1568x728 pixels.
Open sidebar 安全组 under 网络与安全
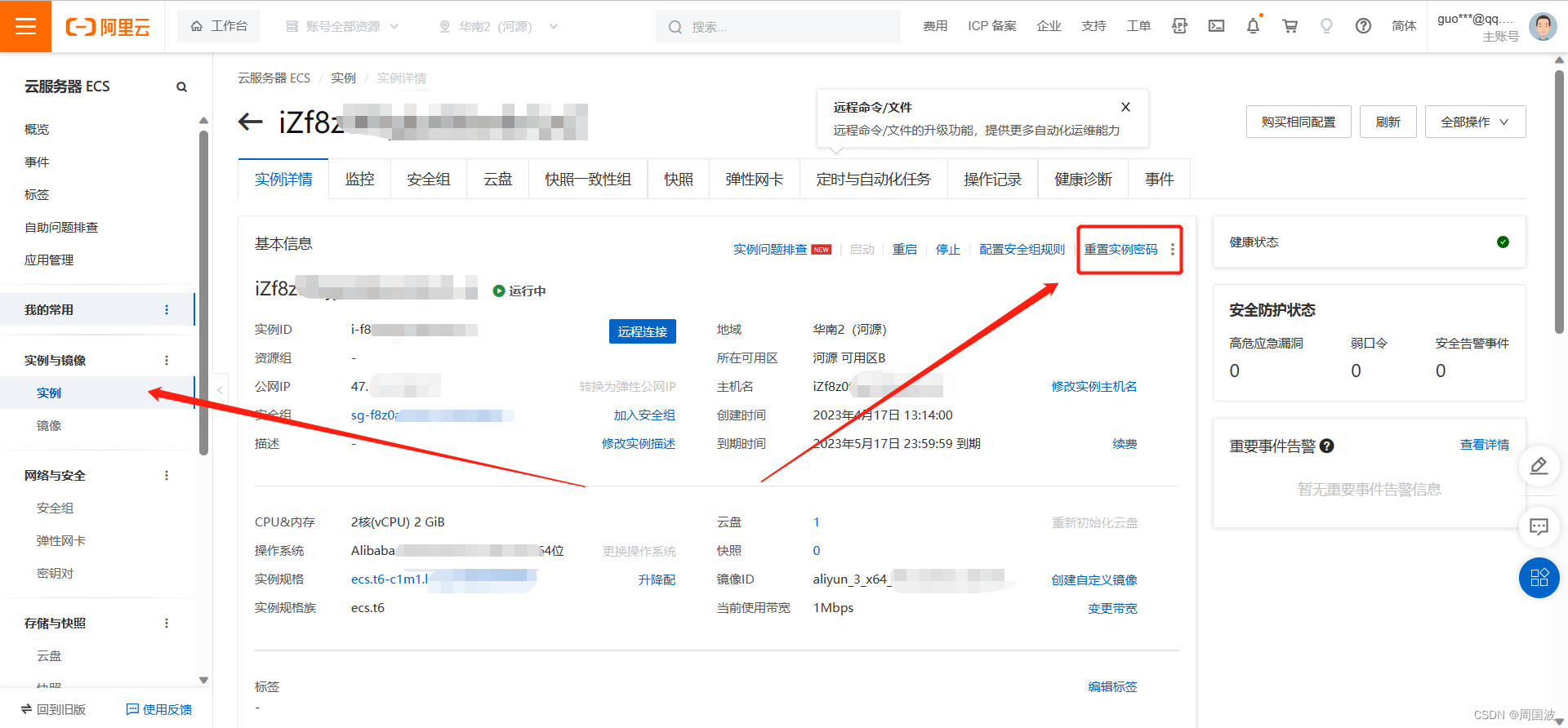(x=55, y=508)
